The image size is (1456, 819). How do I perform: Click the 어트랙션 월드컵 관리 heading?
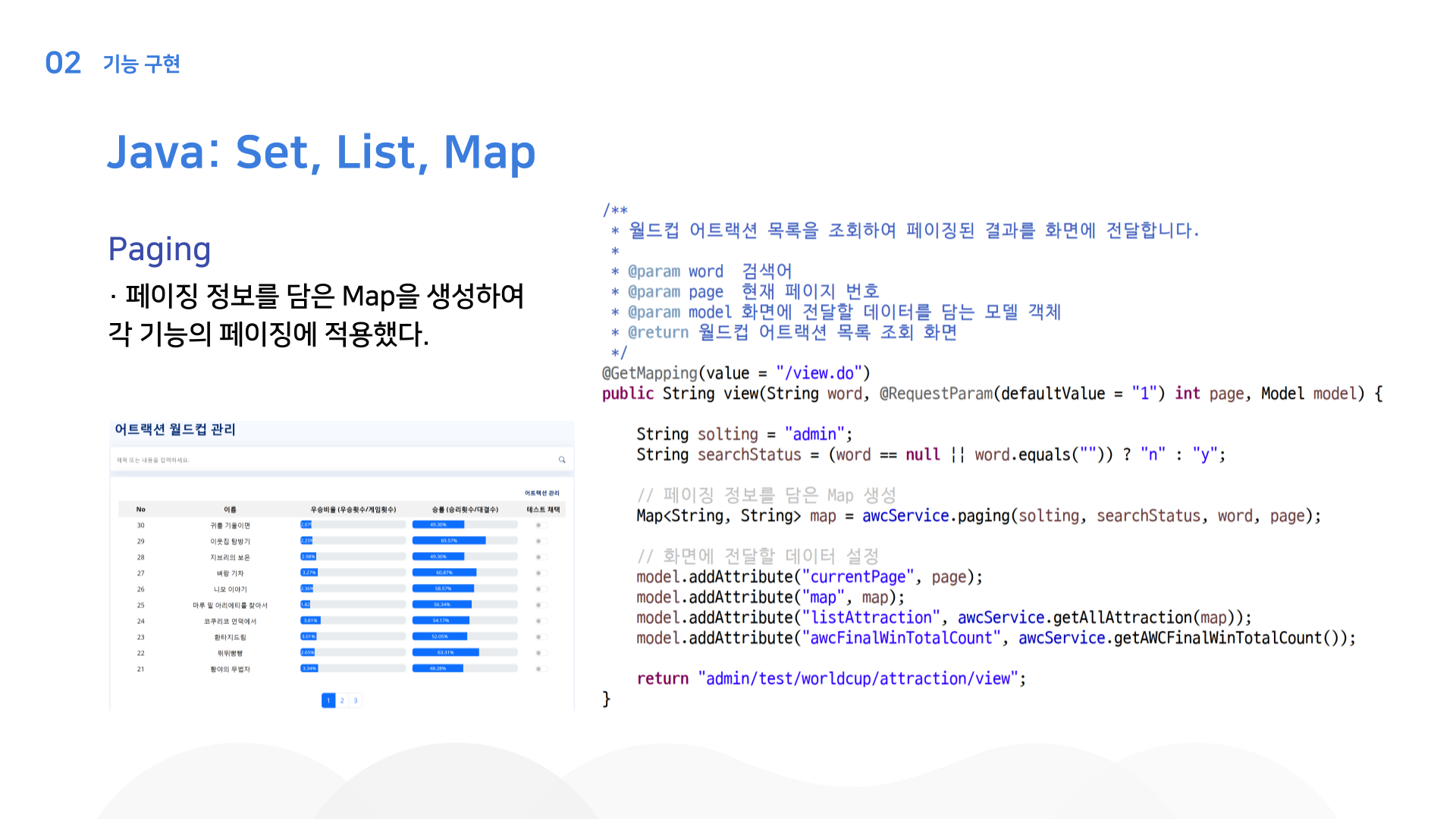[x=175, y=429]
